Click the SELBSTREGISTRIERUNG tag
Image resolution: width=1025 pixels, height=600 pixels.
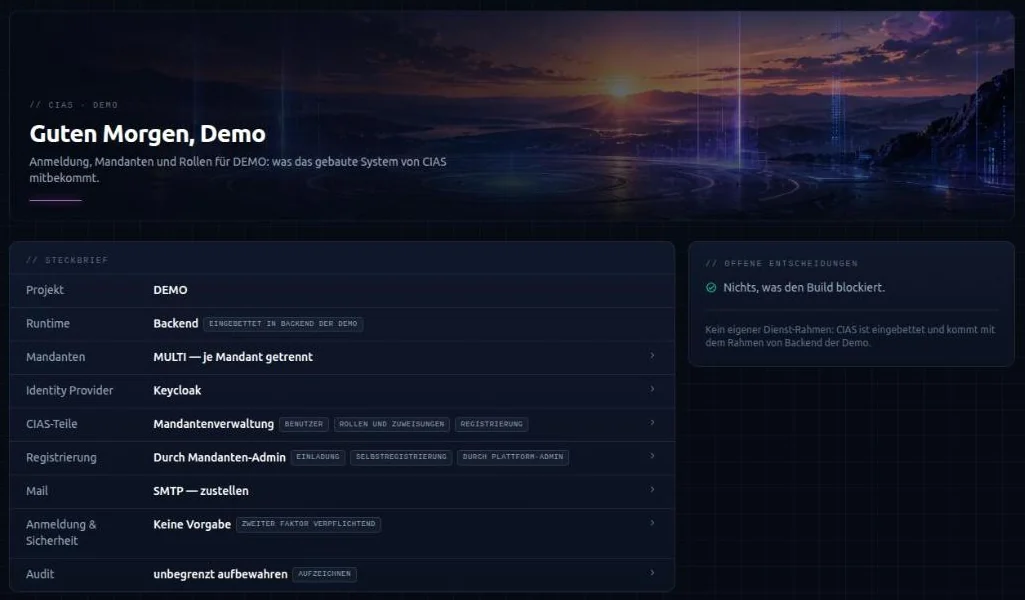pos(401,457)
